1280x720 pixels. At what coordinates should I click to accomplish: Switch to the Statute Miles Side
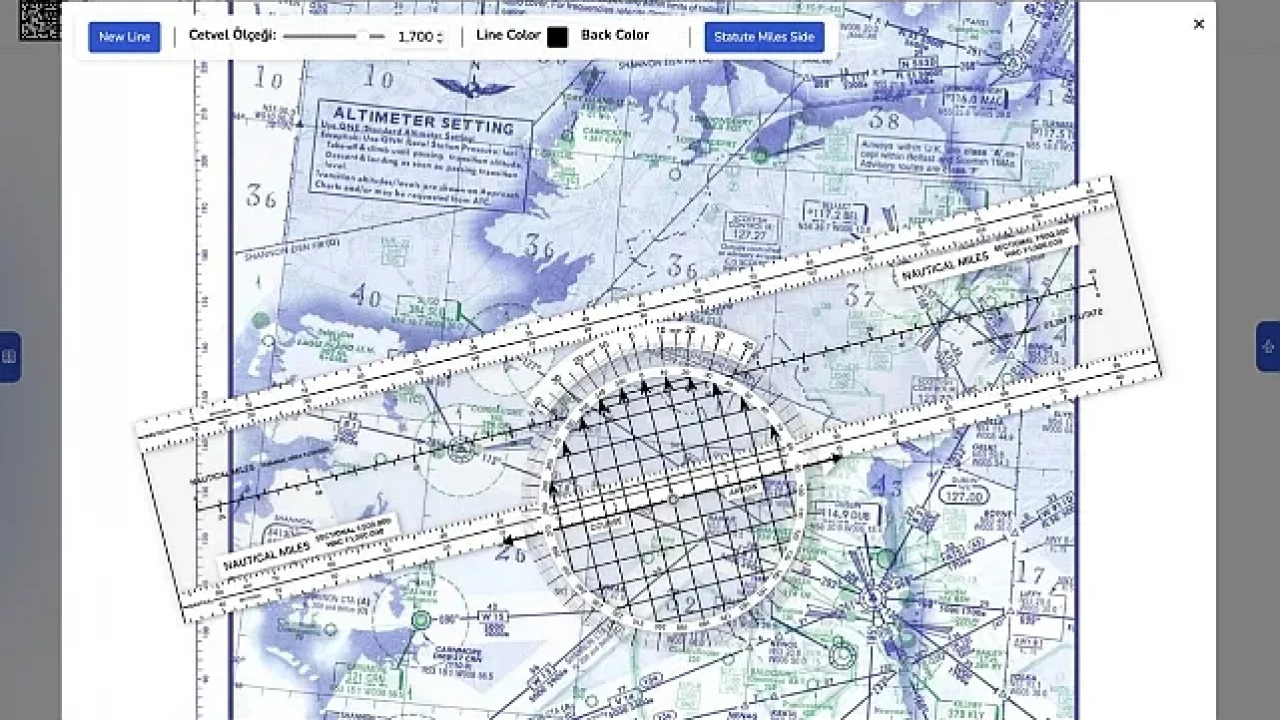click(x=764, y=37)
